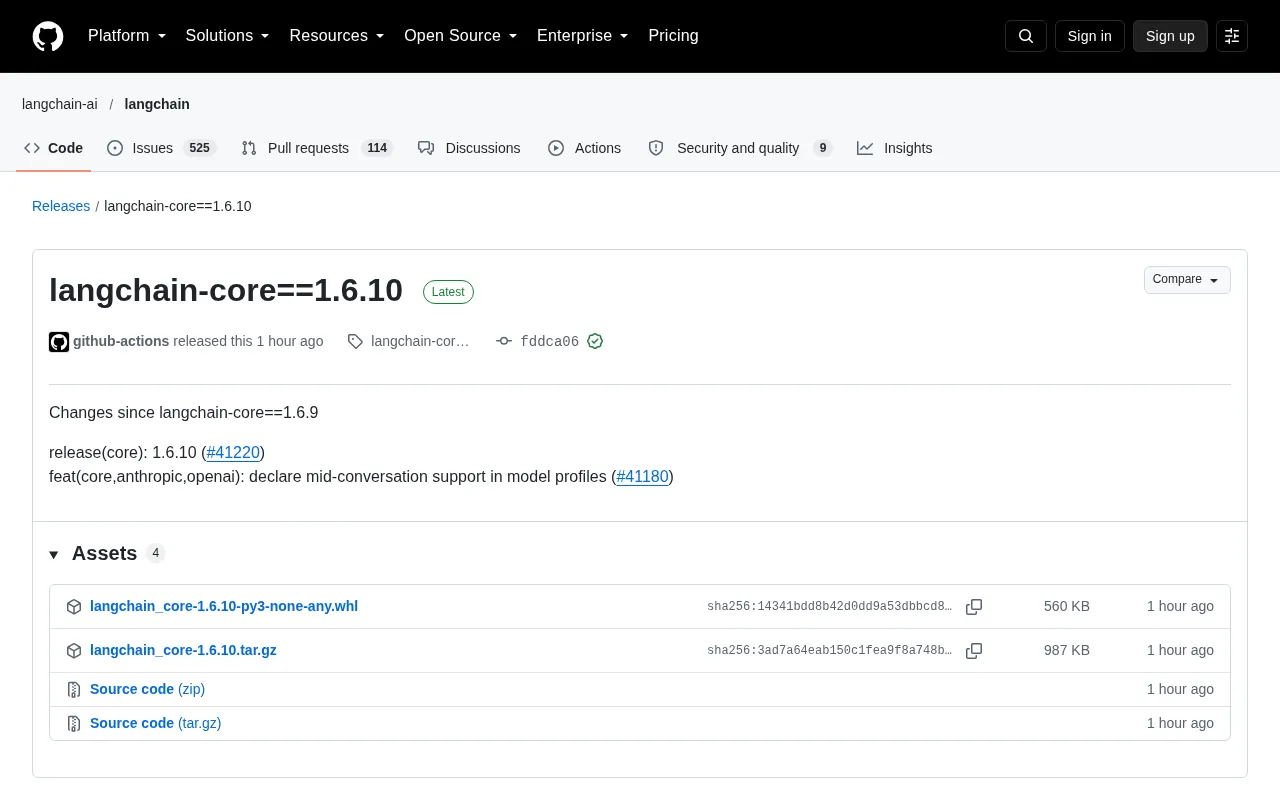
Task: Expand the Open Source menu
Action: tap(461, 36)
